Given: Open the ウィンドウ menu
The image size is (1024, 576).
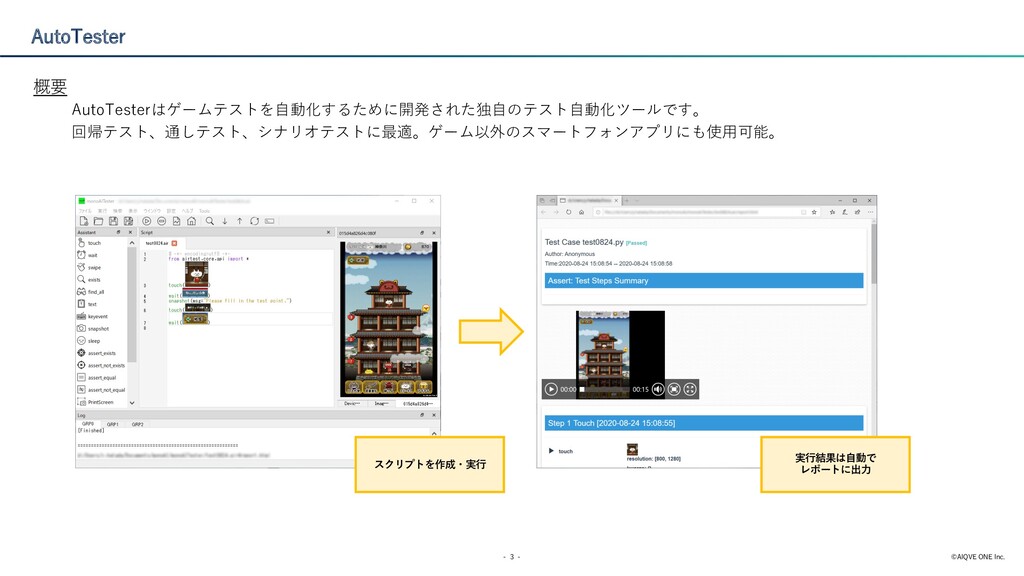Looking at the screenshot, I should tap(152, 211).
